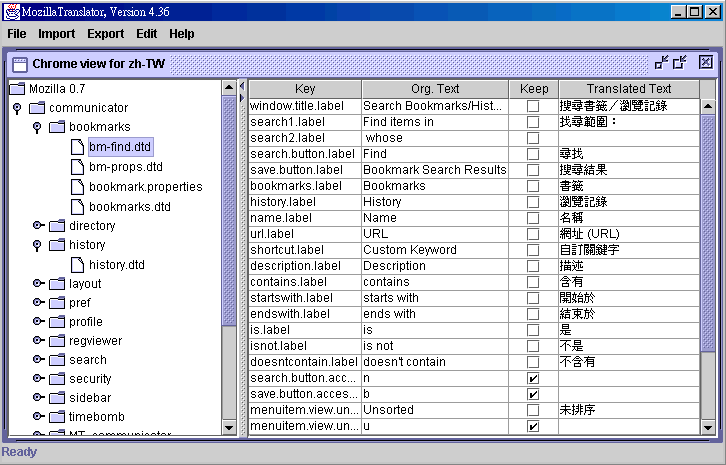
Task: Click the bookmarks folder icon
Action: coord(57,127)
